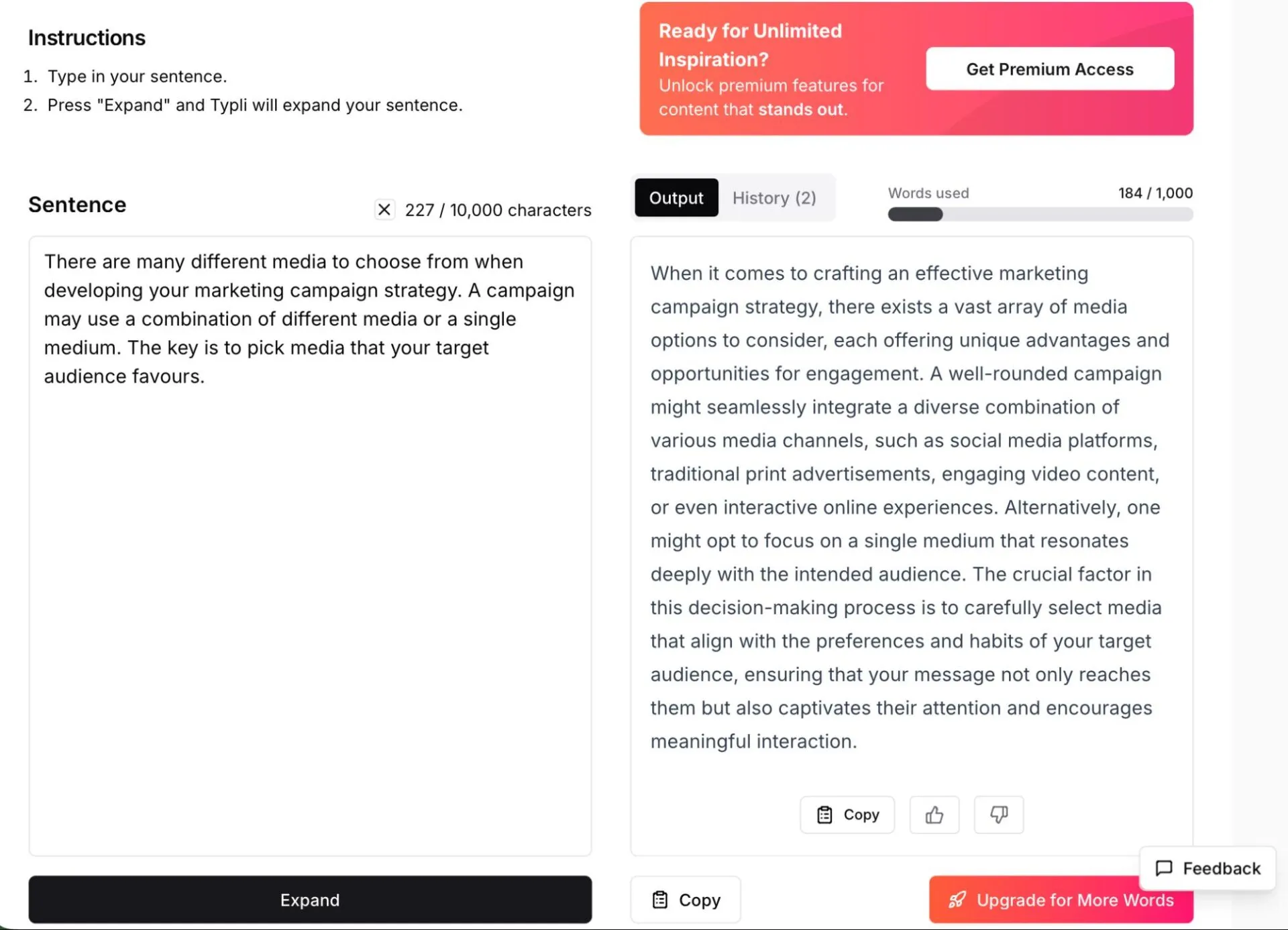The image size is (1288, 930).
Task: Click the expanded output text paragraph
Action: pyautogui.click(x=911, y=507)
